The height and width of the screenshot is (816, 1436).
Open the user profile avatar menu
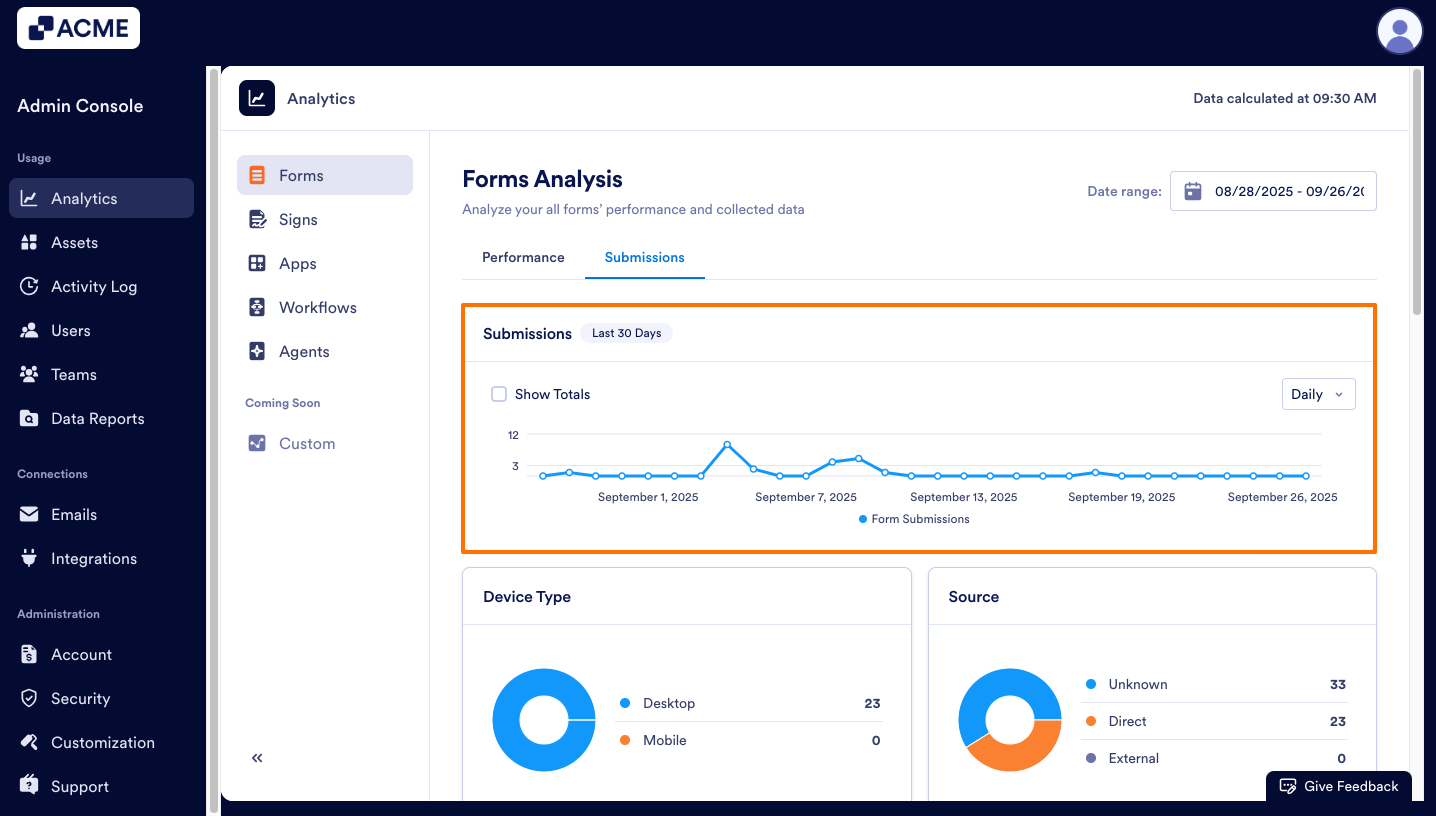(x=1399, y=31)
